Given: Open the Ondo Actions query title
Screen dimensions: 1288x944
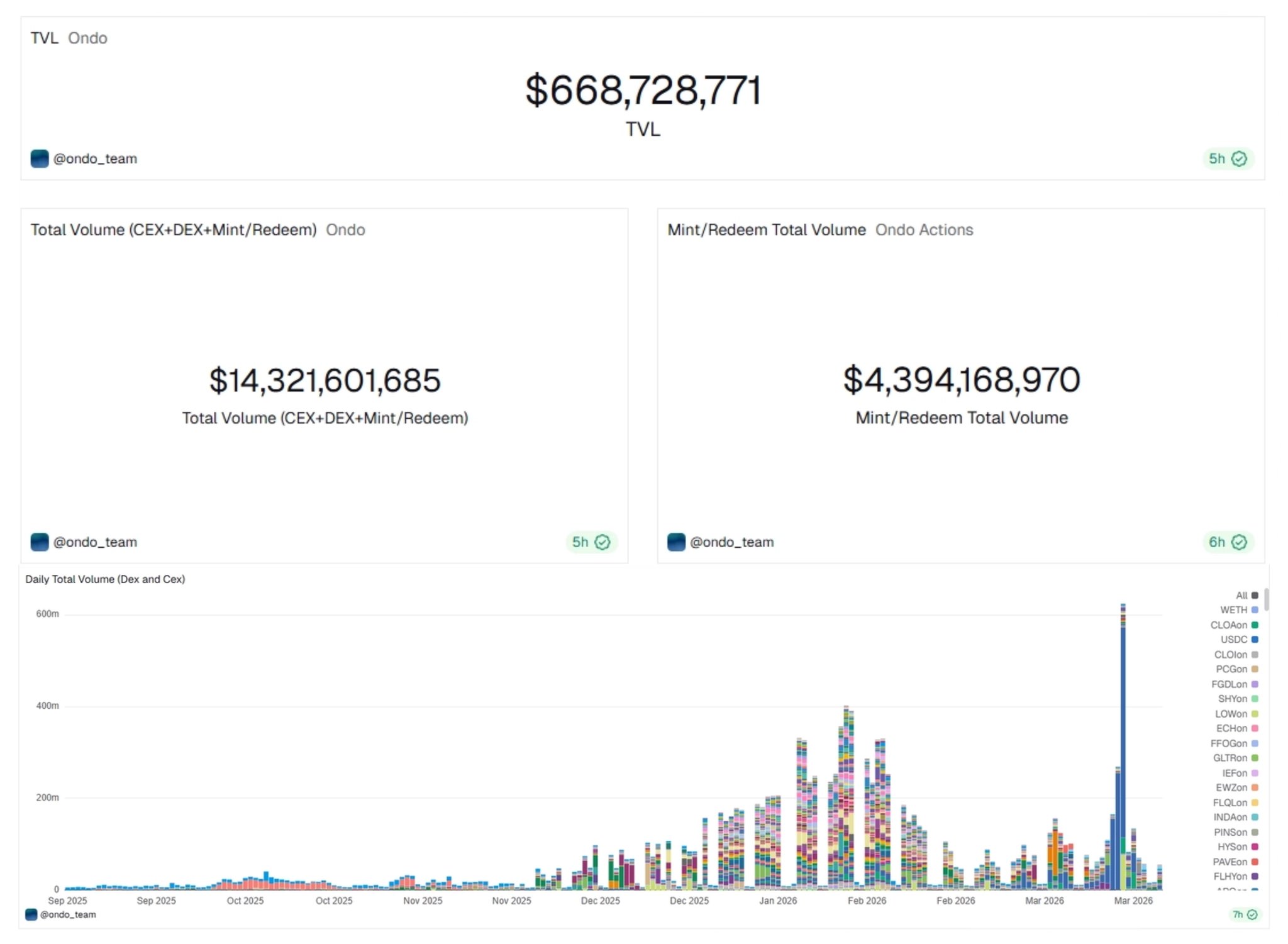Looking at the screenshot, I should point(924,230).
